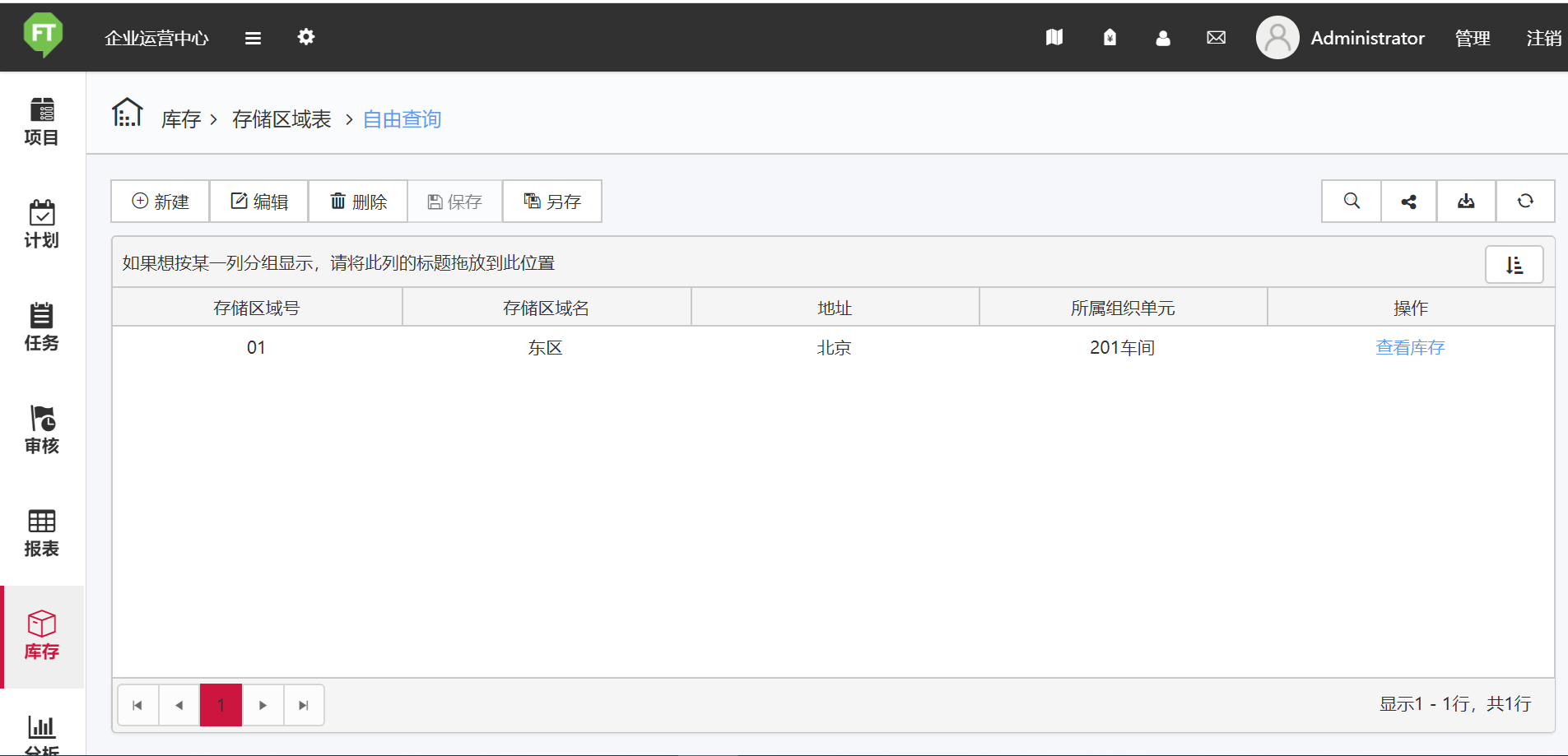
Task: Click the 所属组织单元 column header
Action: [x=1123, y=308]
